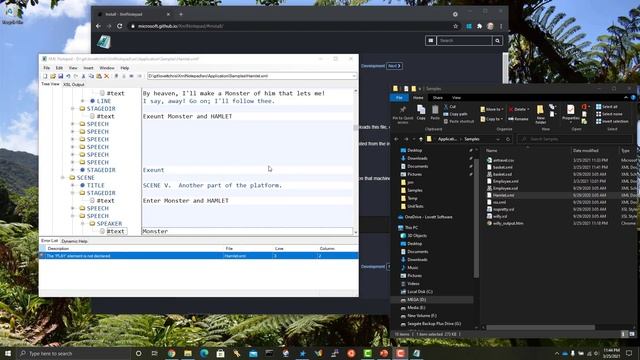
Task: Click Cut in Explorer ribbon
Action: 449,107
